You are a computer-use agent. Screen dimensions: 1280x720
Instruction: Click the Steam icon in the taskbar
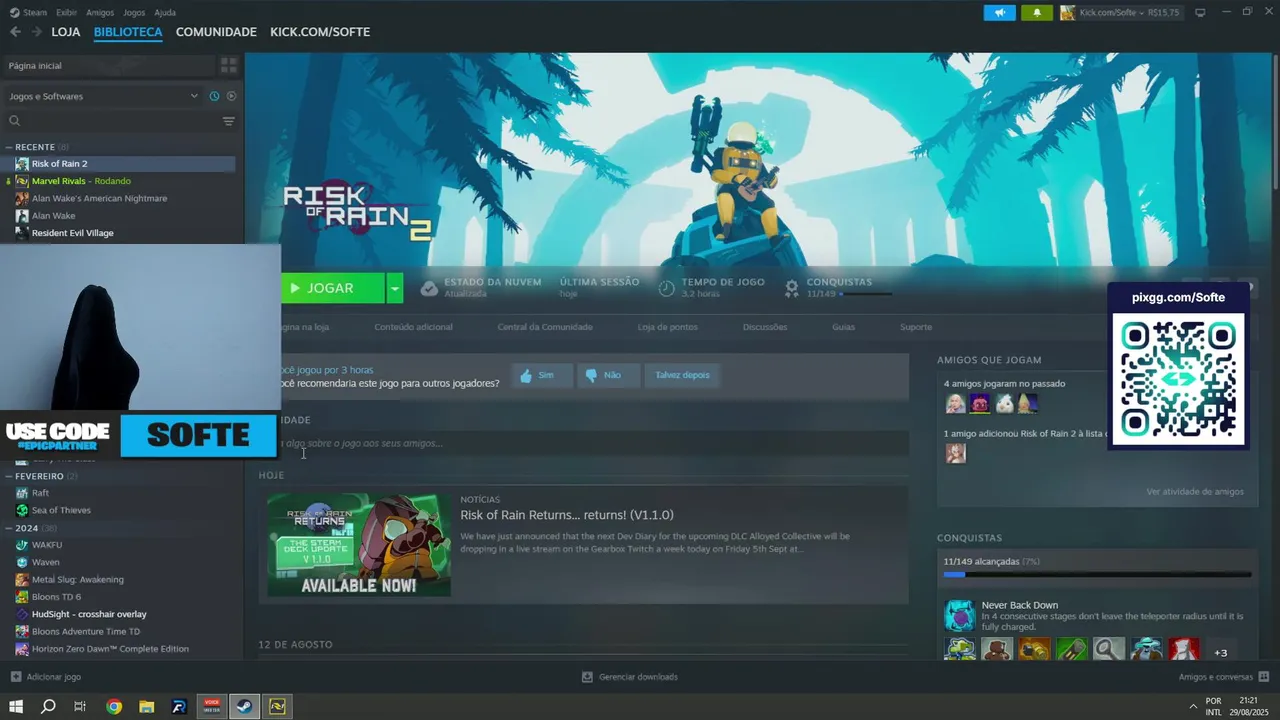pyautogui.click(x=243, y=706)
